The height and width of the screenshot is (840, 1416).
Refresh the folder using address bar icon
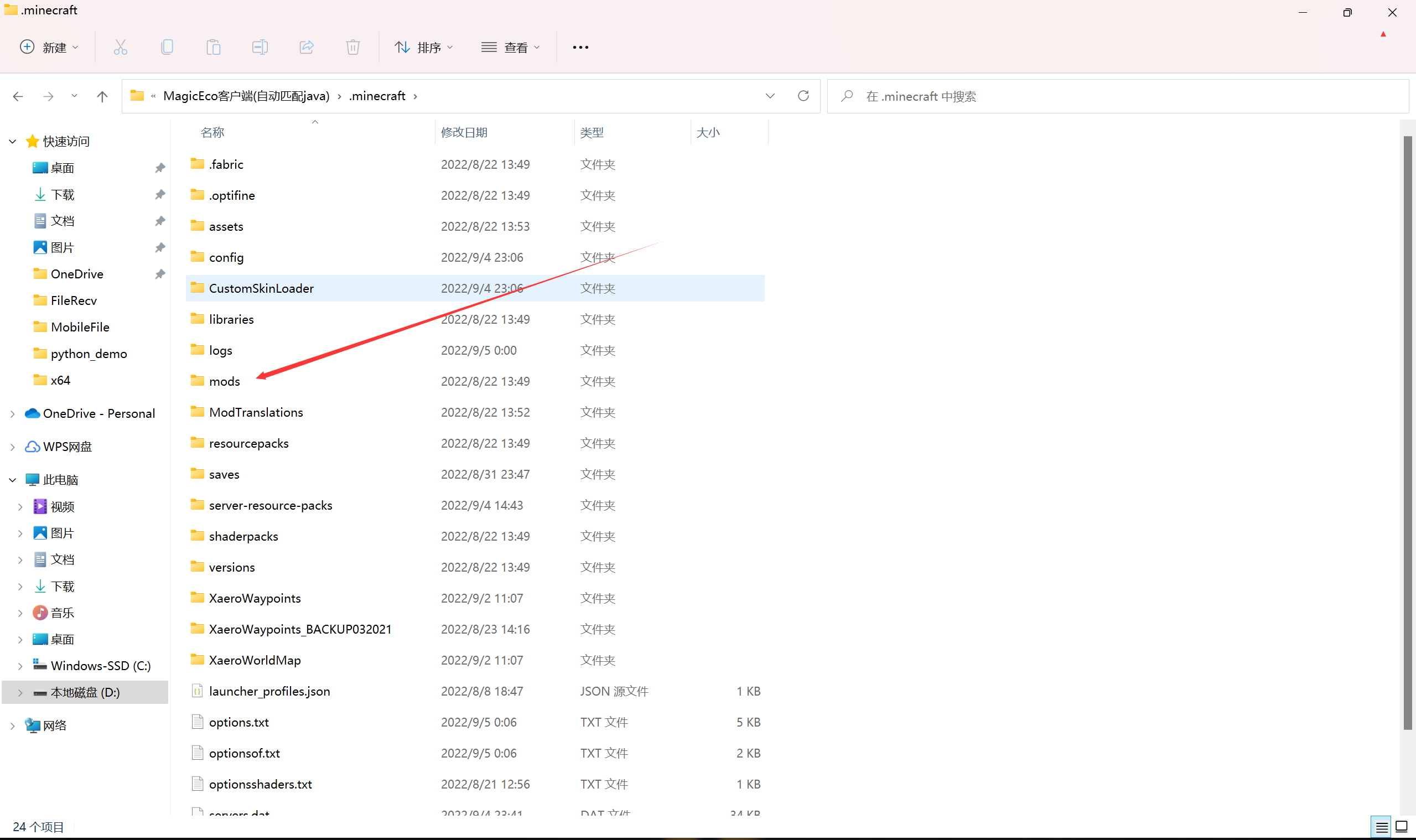(803, 96)
